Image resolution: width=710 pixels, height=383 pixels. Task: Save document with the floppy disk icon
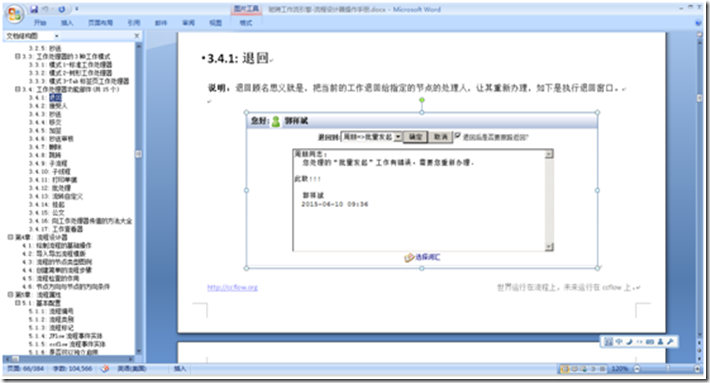(x=34, y=9)
